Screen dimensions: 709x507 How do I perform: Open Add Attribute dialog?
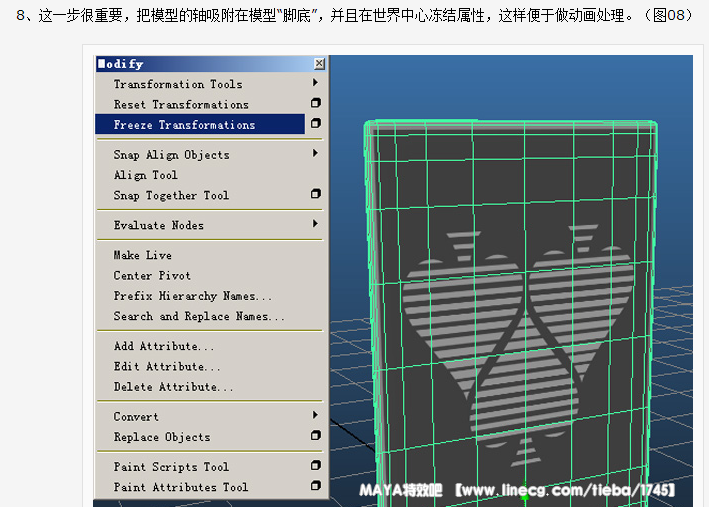pyautogui.click(x=164, y=346)
